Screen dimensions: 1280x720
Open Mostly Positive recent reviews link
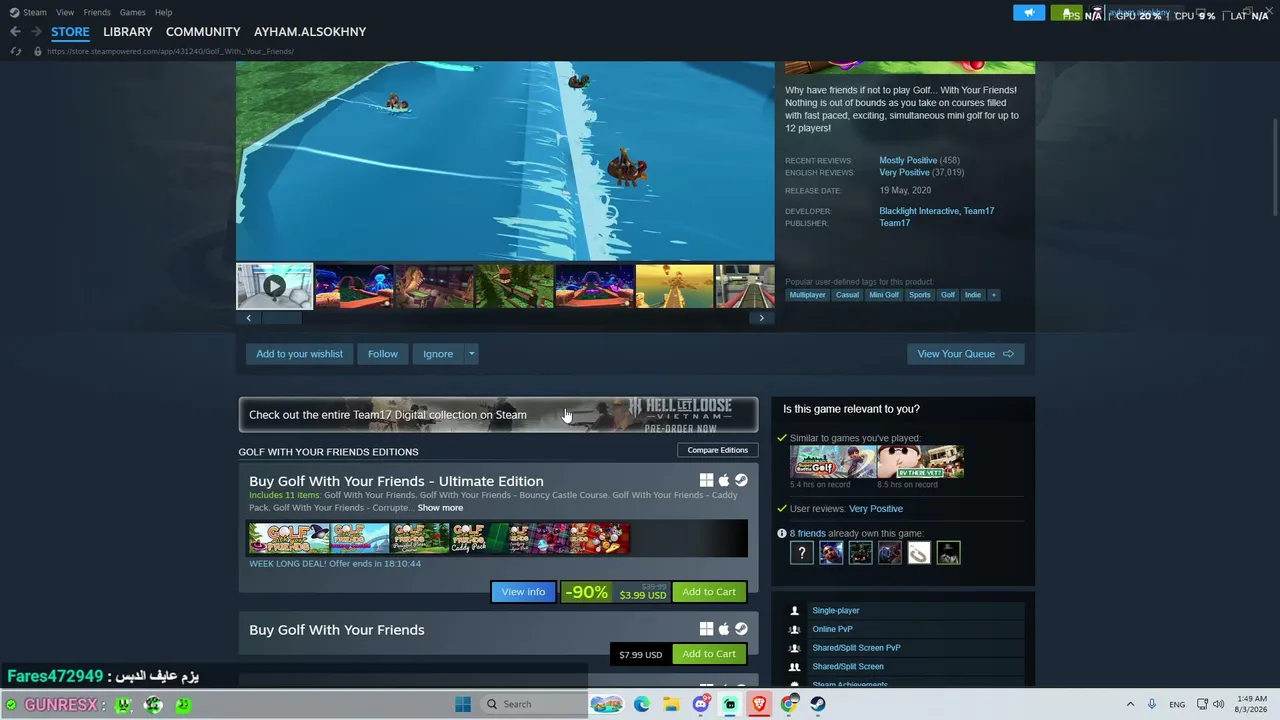908,160
